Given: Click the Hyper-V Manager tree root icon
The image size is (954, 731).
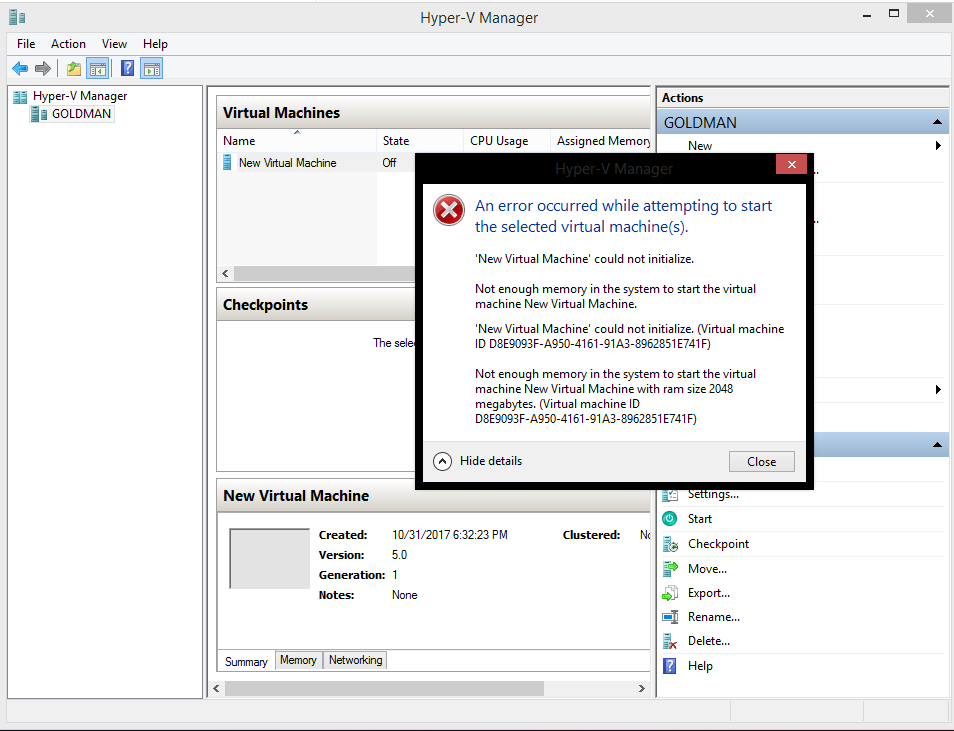Looking at the screenshot, I should [20, 96].
